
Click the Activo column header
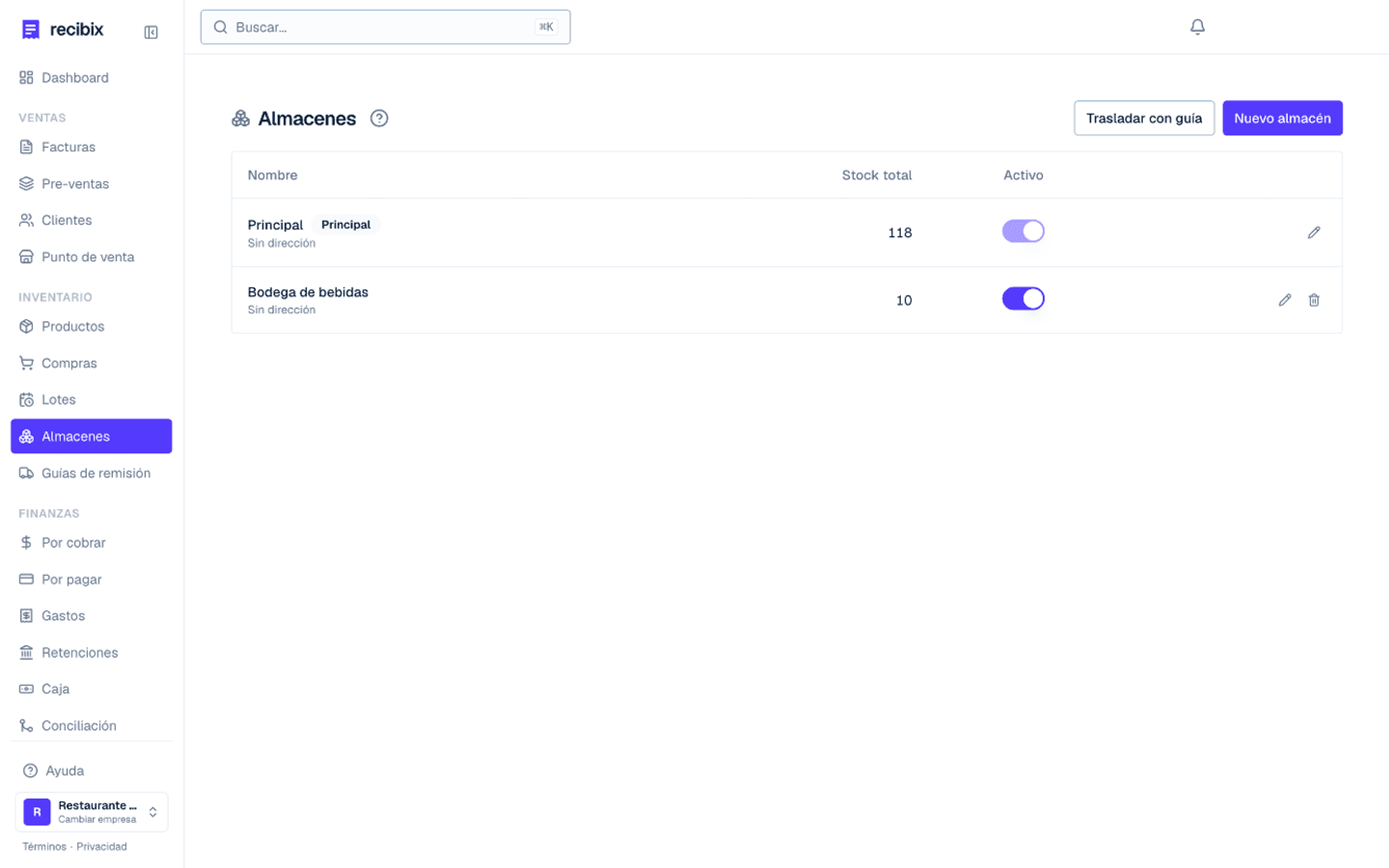(1023, 175)
